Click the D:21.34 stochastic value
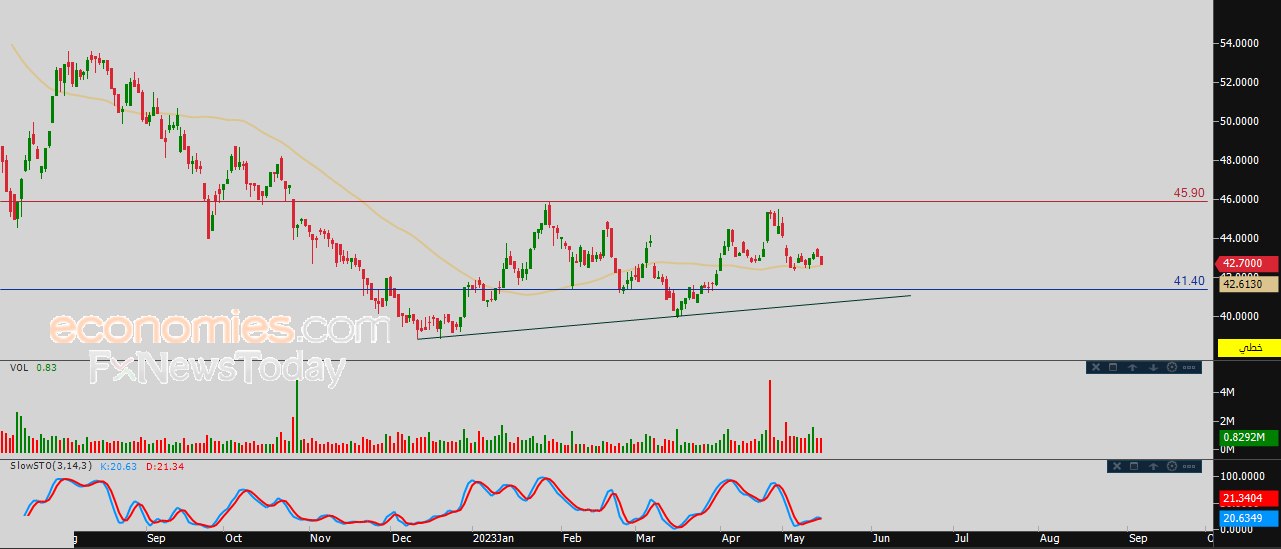Image resolution: width=1281 pixels, height=549 pixels. tap(164, 466)
